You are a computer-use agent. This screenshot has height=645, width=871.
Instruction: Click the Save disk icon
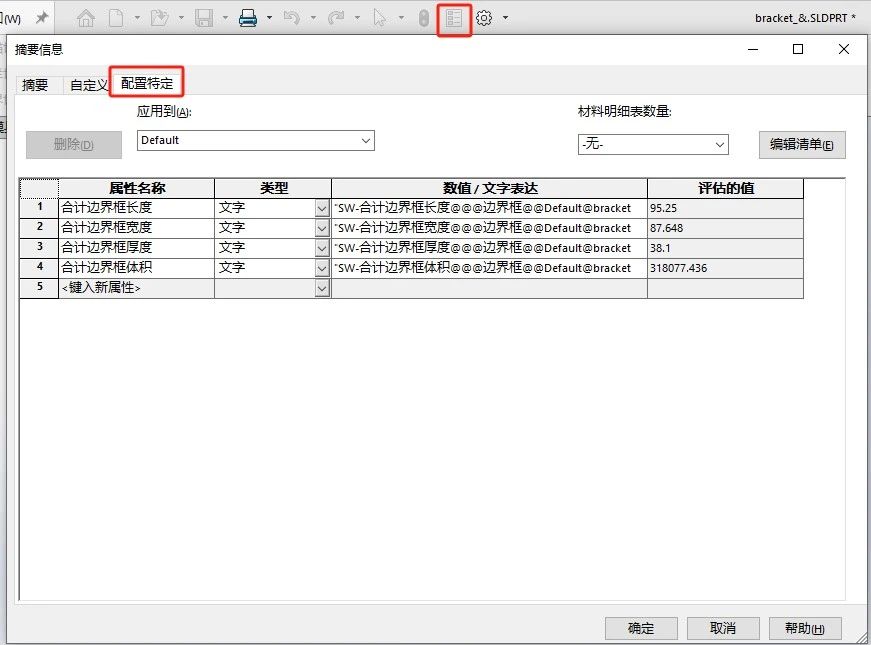pyautogui.click(x=204, y=18)
